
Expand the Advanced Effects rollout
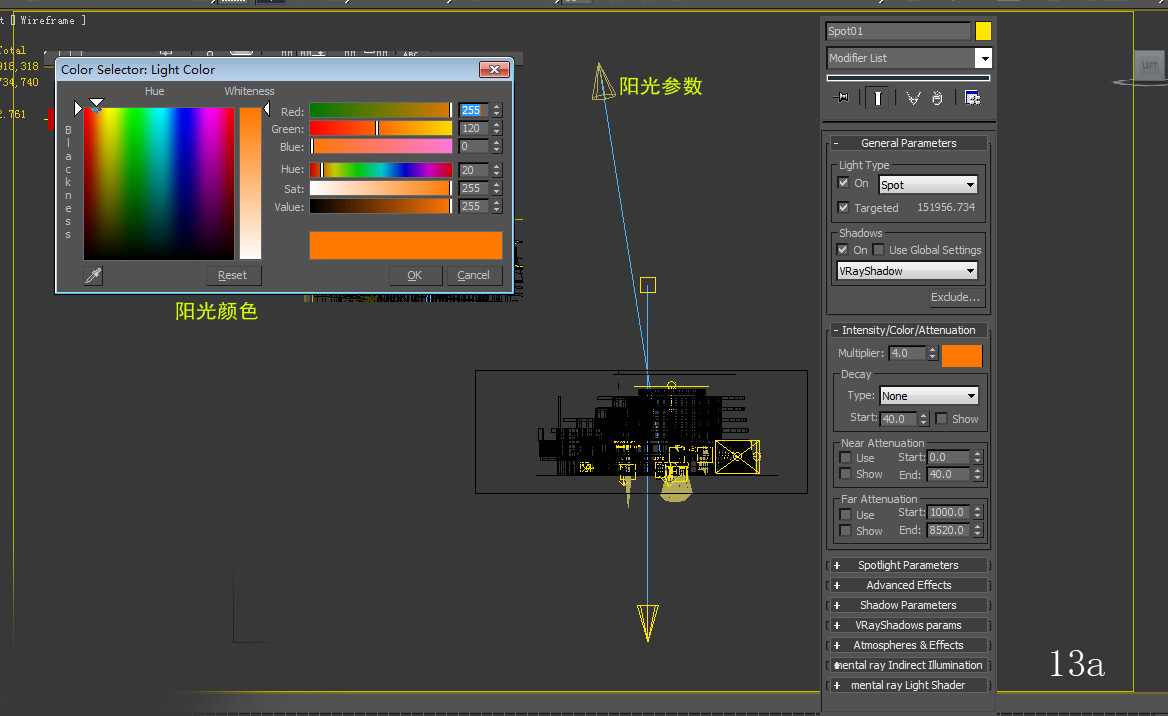point(909,586)
